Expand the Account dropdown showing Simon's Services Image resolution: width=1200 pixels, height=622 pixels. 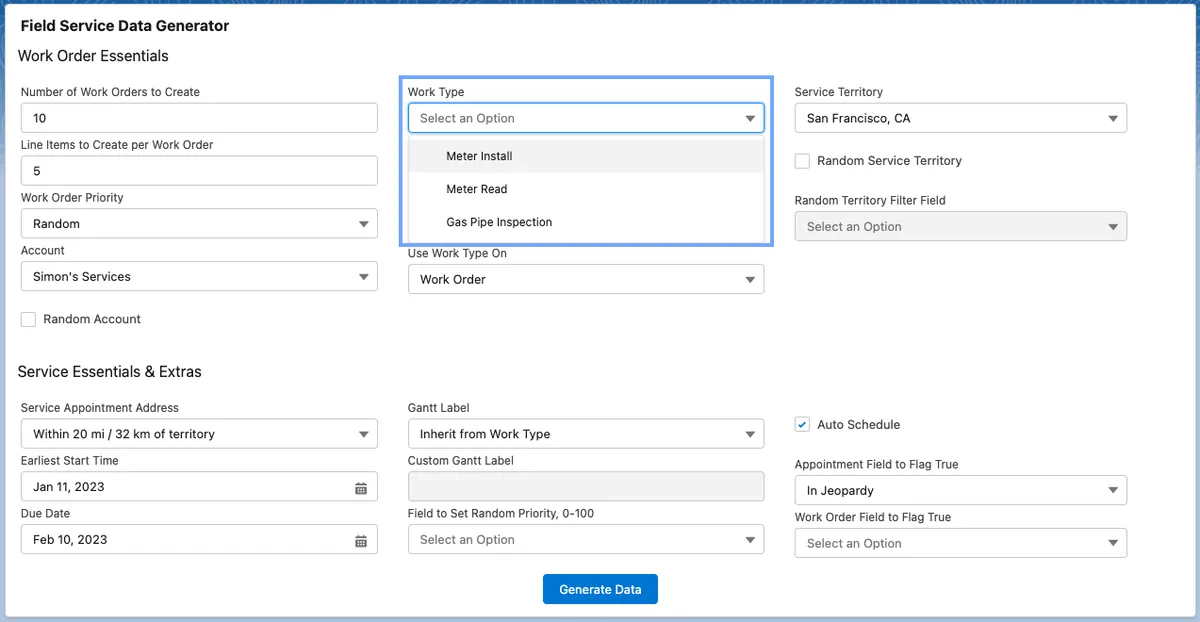click(x=199, y=277)
